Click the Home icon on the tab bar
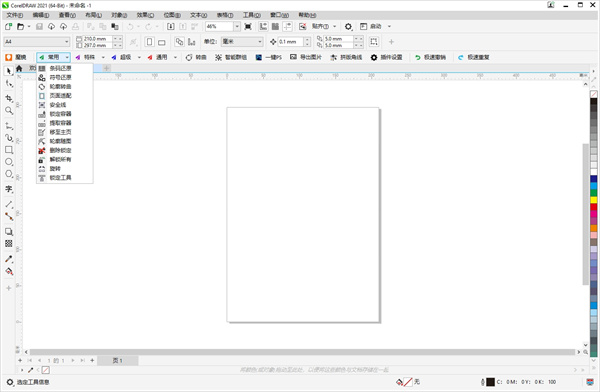 [19, 68]
